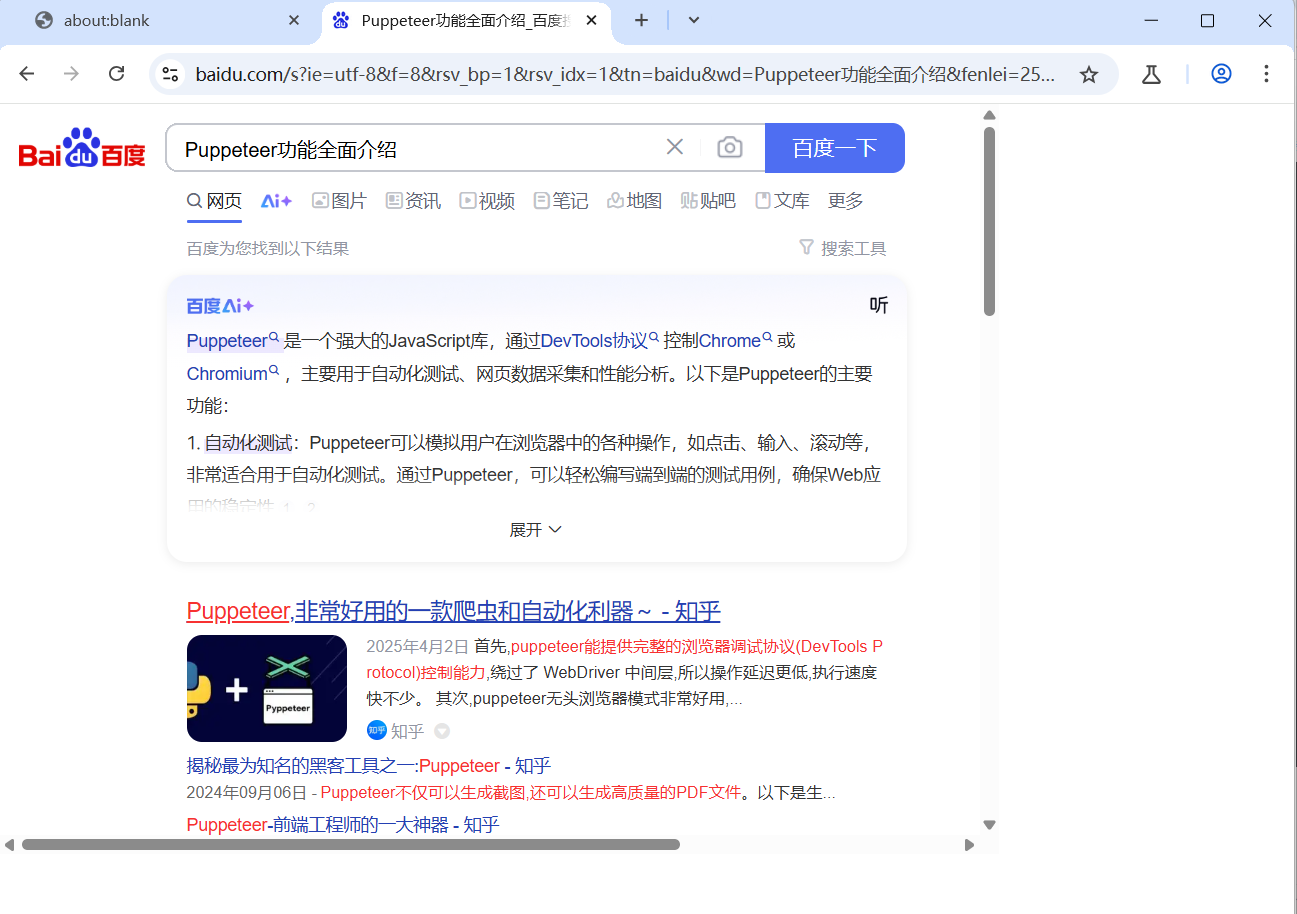Switch to the about:blank tab
1297x914 pixels.
pyautogui.click(x=160, y=21)
